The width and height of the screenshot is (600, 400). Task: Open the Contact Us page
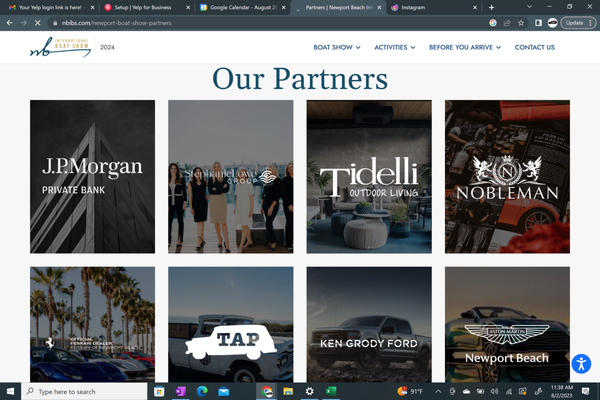pos(535,47)
